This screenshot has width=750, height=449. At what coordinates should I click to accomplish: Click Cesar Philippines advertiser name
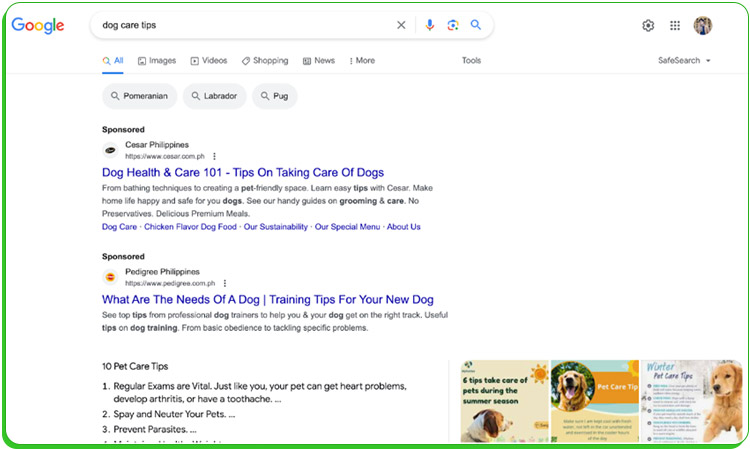click(x=157, y=144)
